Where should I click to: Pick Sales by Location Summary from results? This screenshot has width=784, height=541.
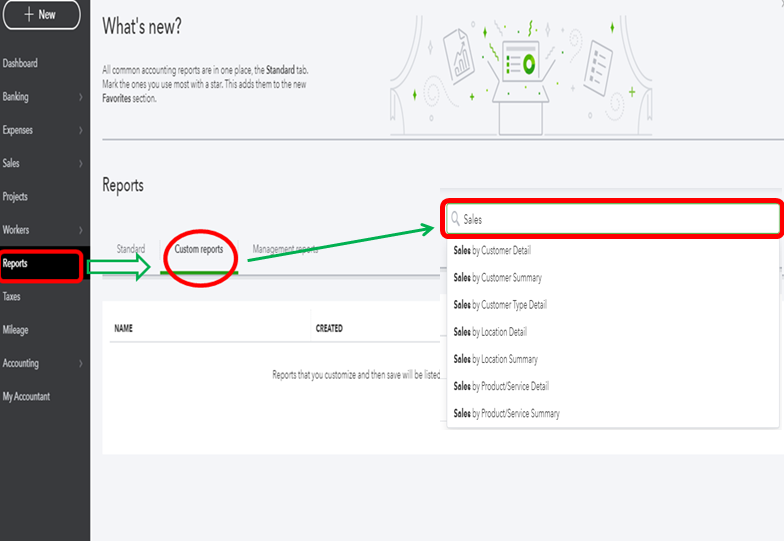click(x=495, y=359)
